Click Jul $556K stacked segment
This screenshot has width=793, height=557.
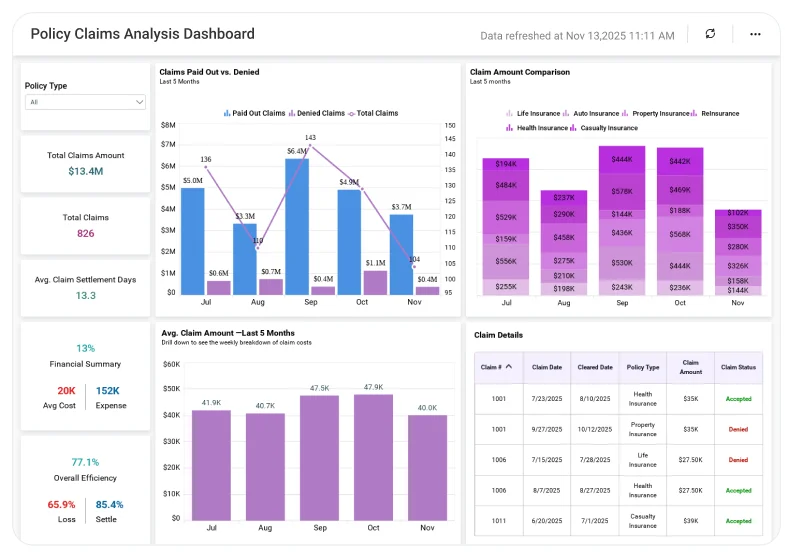click(506, 262)
